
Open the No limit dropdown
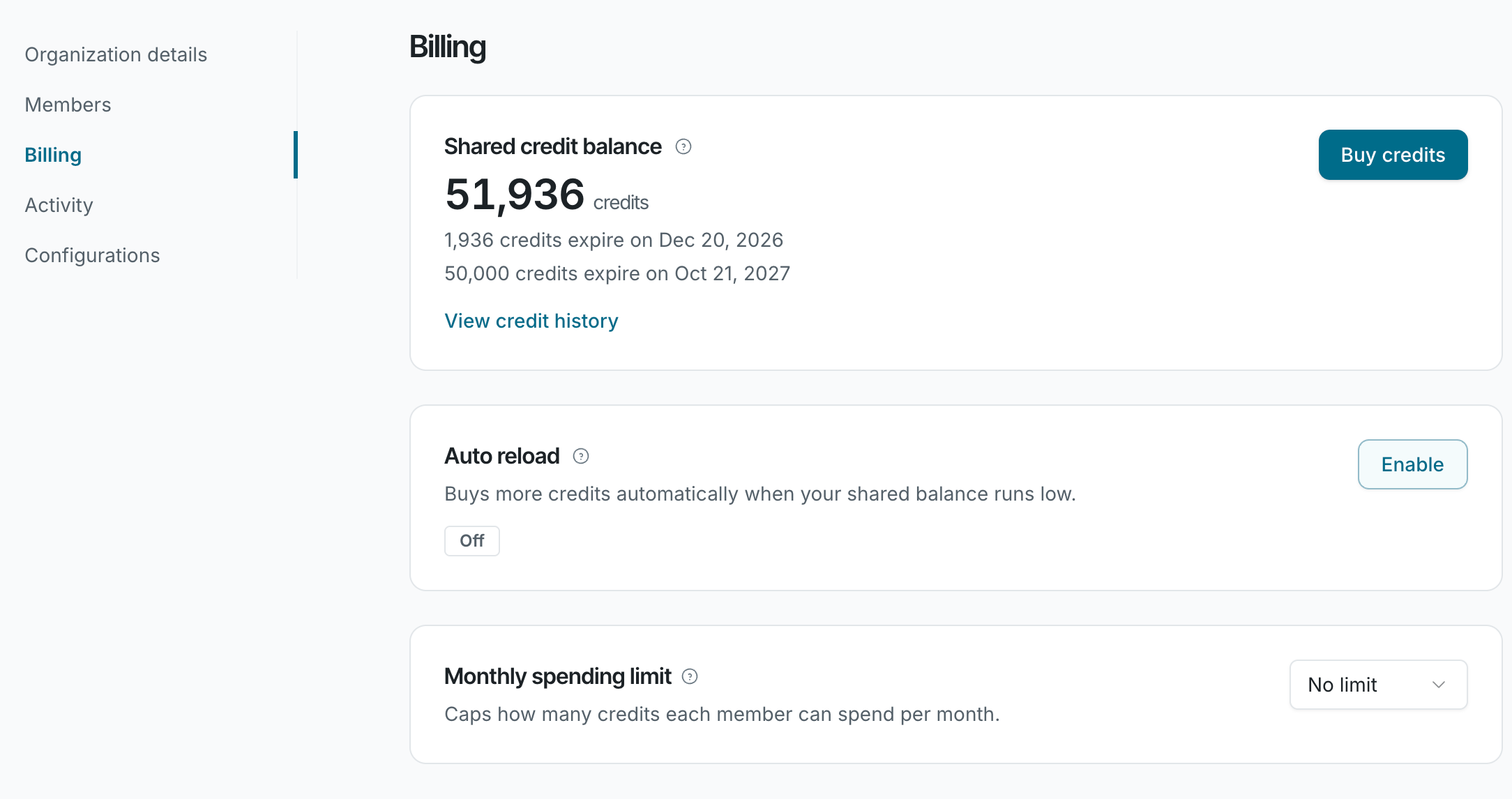1378,685
